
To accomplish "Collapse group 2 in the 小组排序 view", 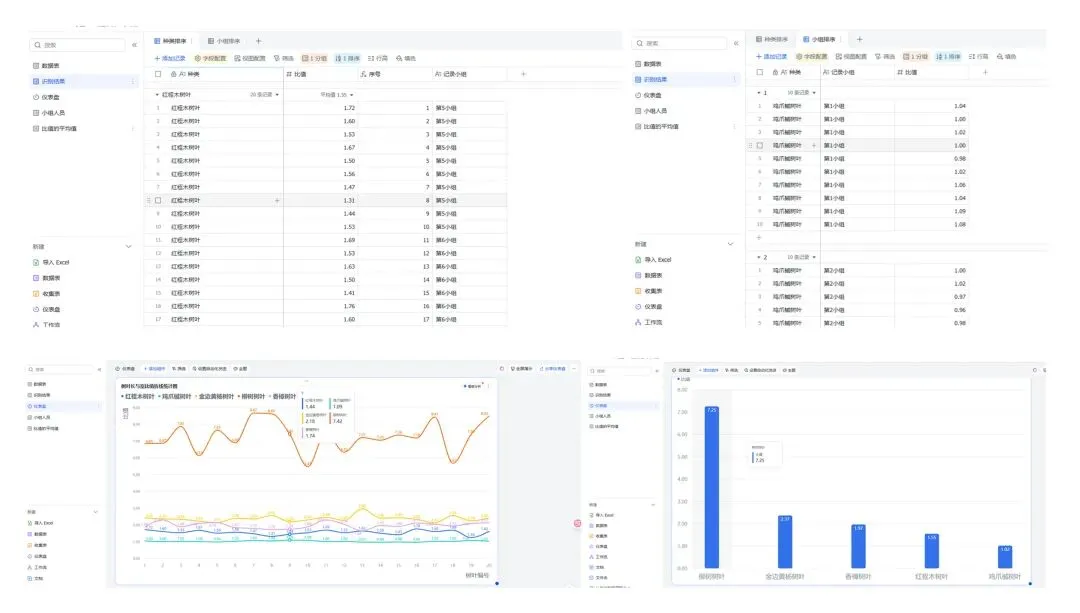I will click(x=759, y=257).
